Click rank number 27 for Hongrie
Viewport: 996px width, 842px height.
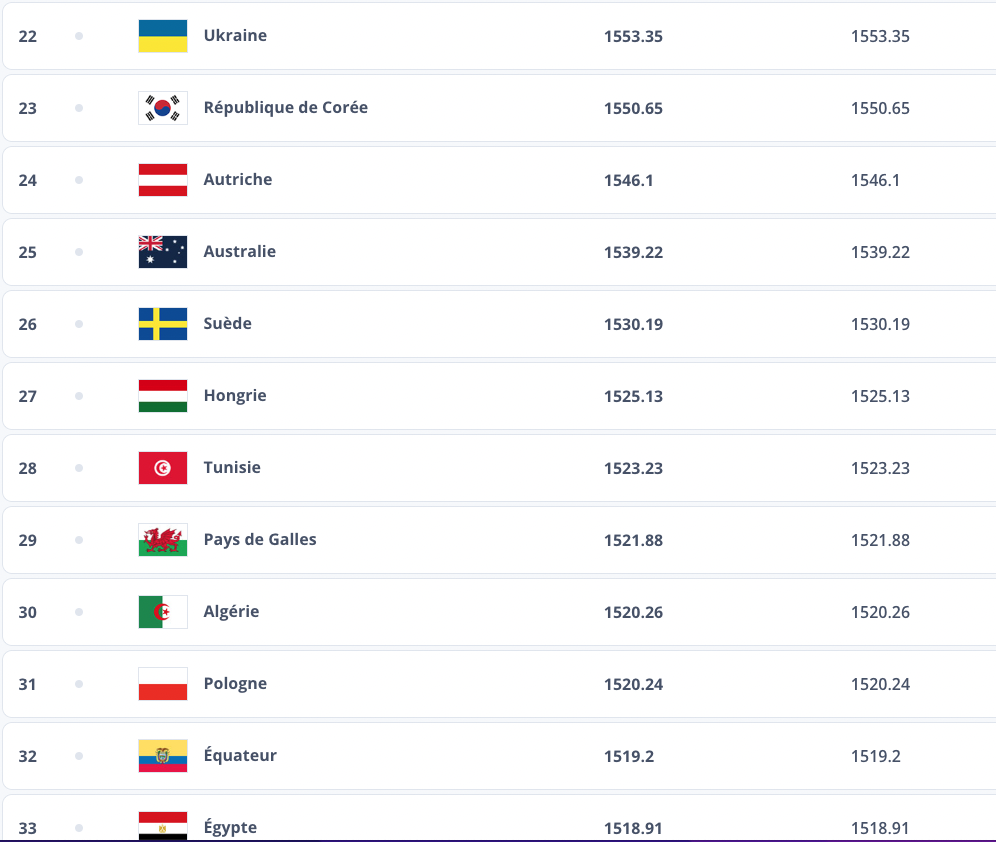point(28,396)
